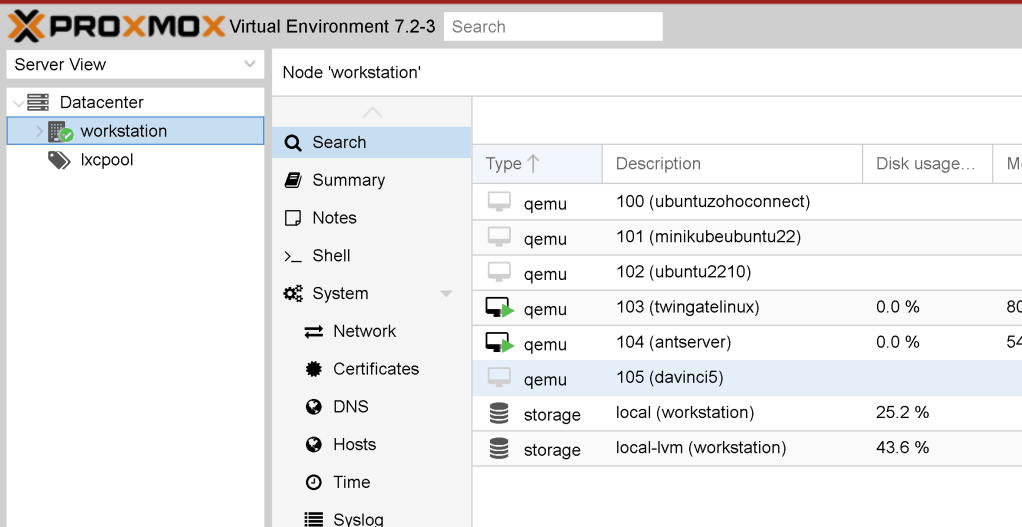Select row 100 (ubuntuzohoconnect)
Image resolution: width=1022 pixels, height=527 pixels.
tap(747, 202)
